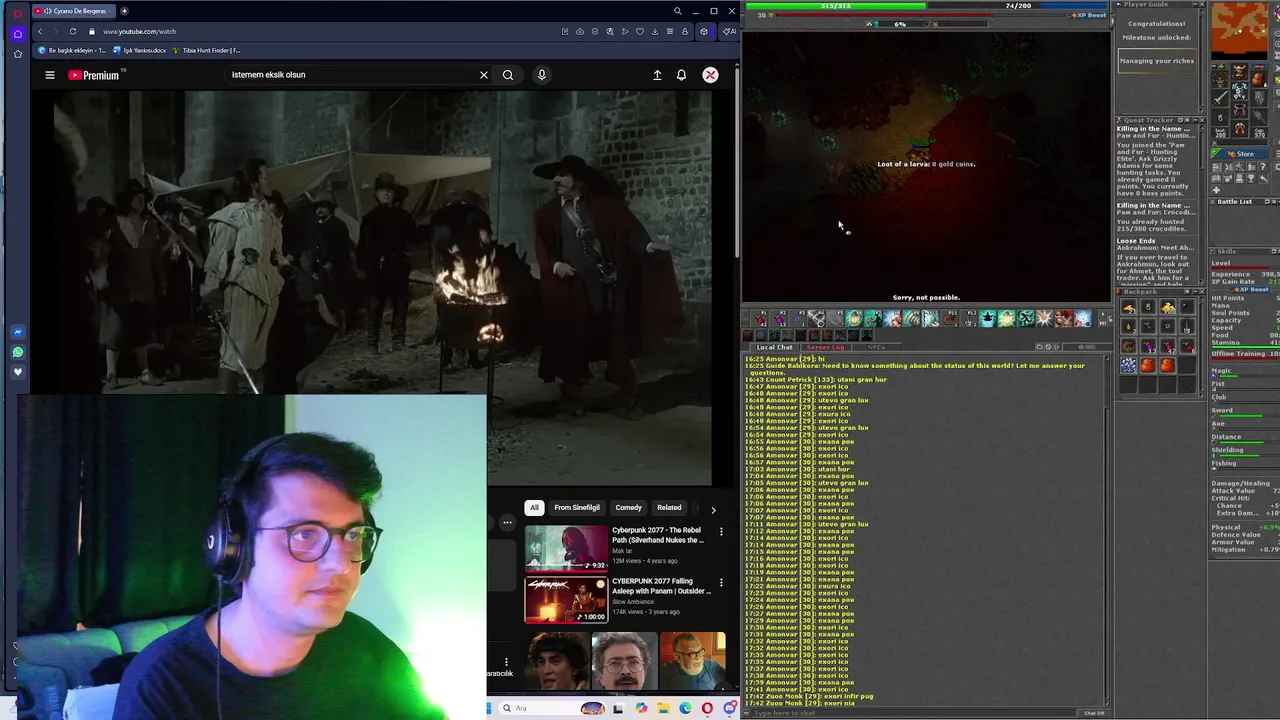The width and height of the screenshot is (1280, 720).
Task: Open options menu for Falling Asleep with Panam video
Action: pyautogui.click(x=721, y=583)
